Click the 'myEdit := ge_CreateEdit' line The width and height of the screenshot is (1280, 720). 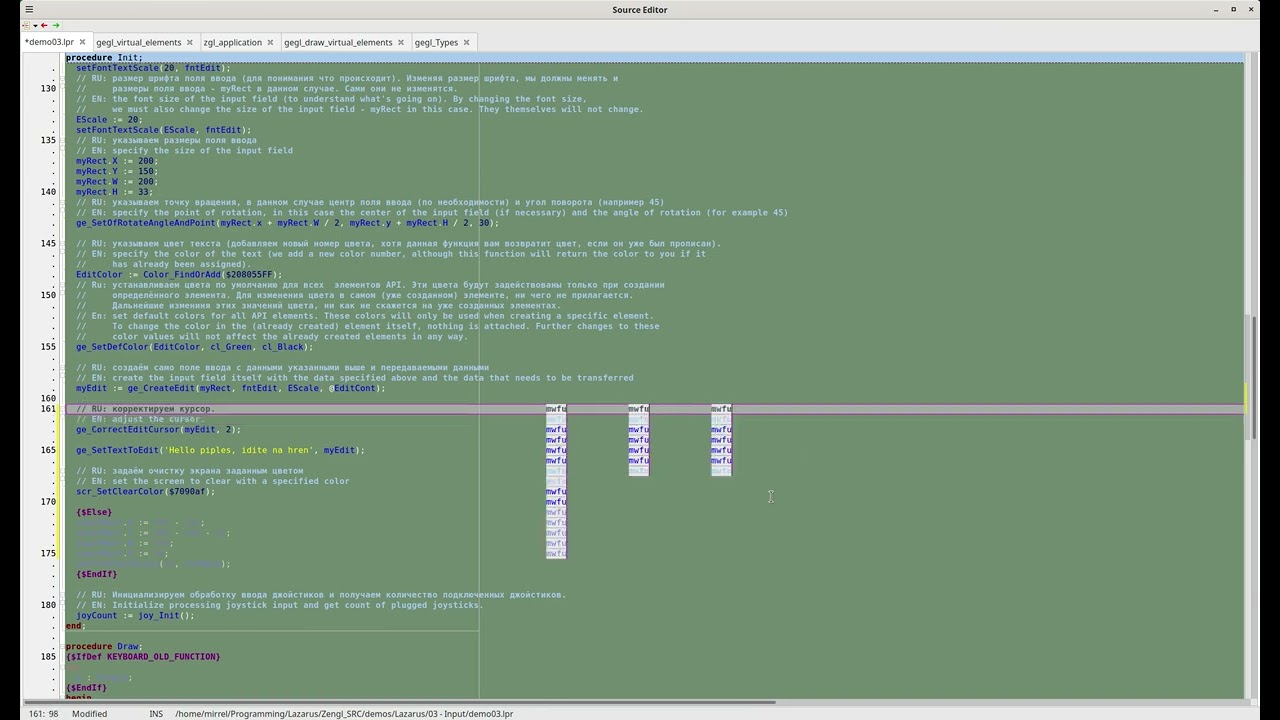231,388
